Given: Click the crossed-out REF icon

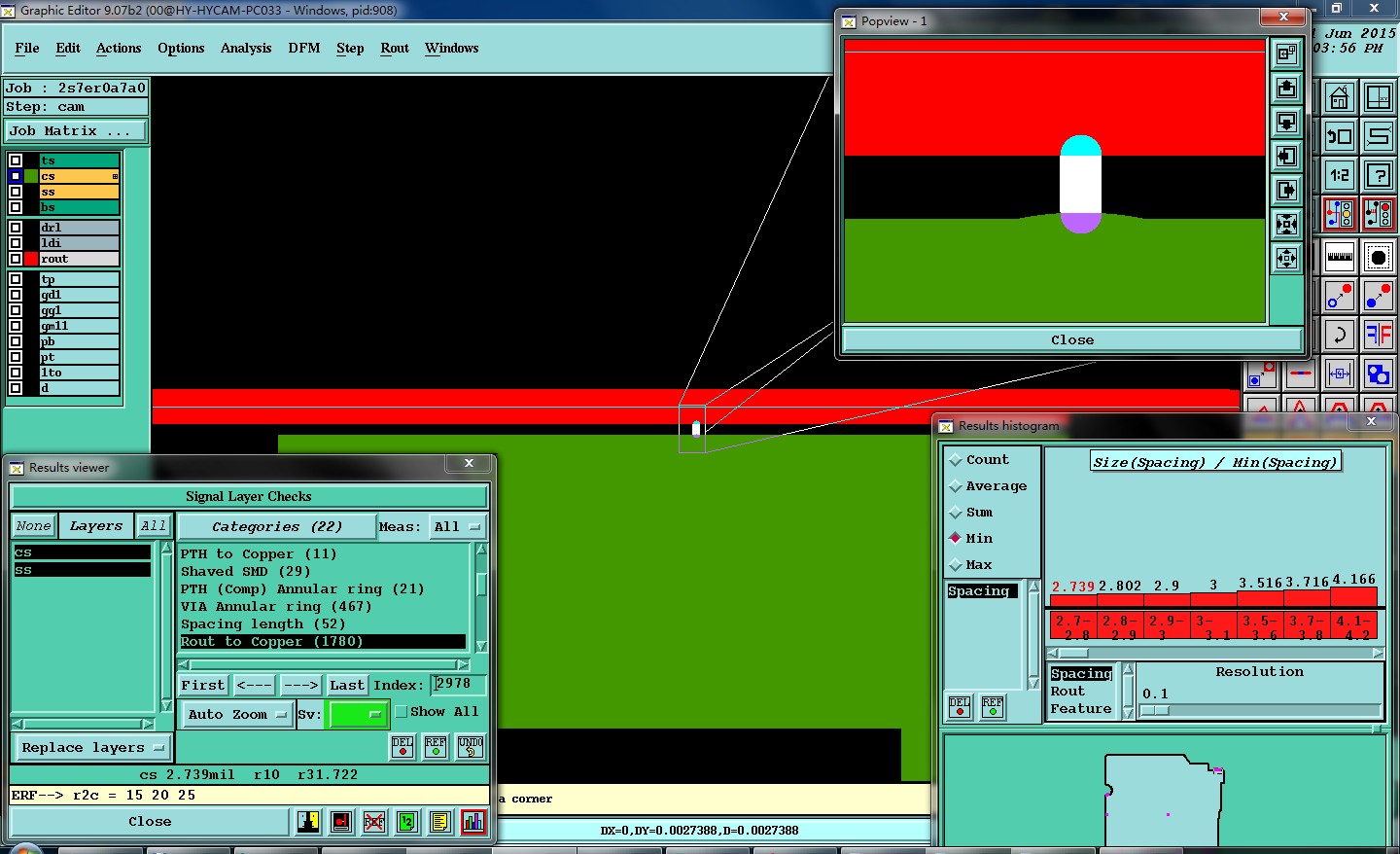Looking at the screenshot, I should click(x=374, y=822).
